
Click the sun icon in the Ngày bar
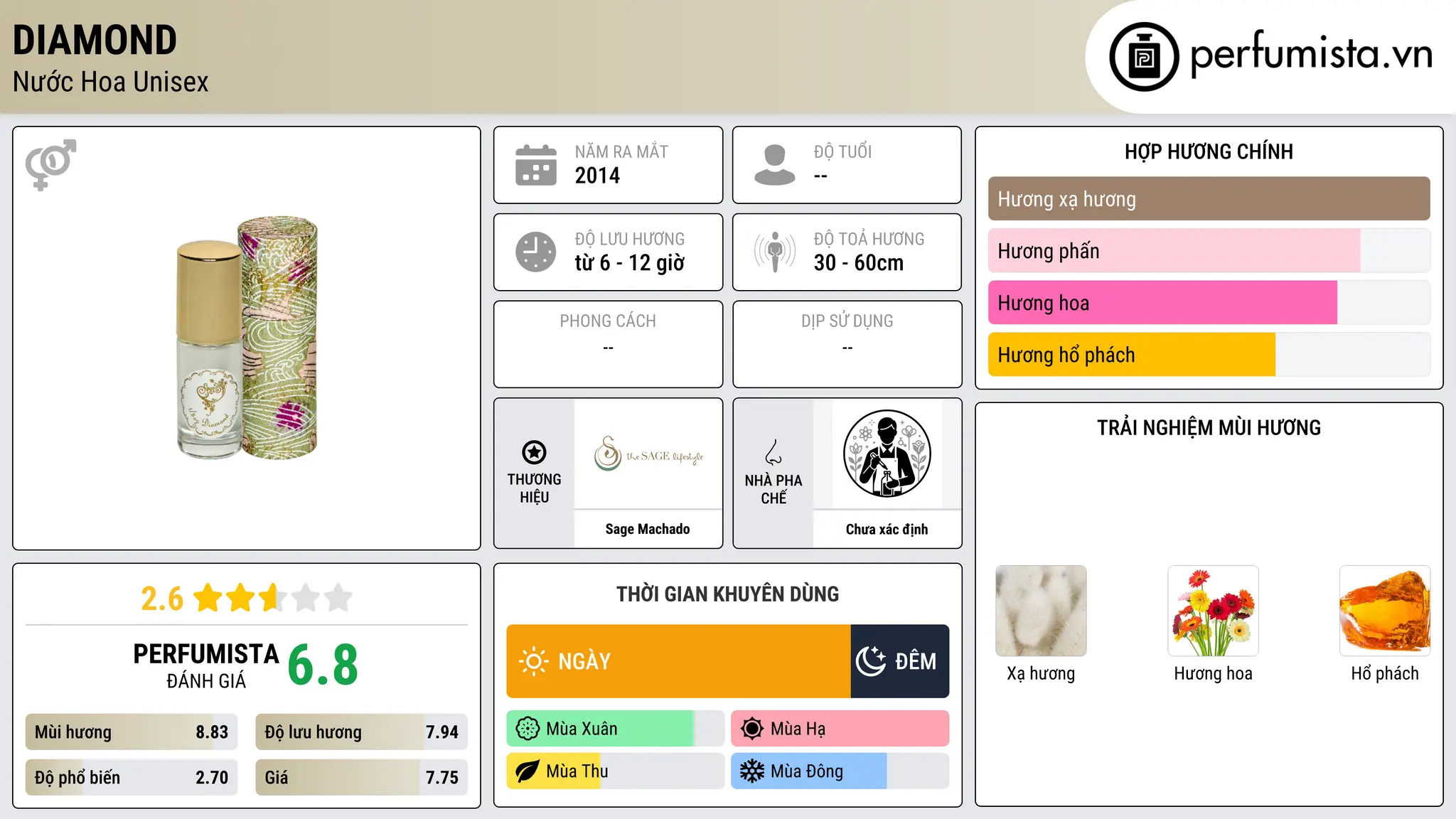[533, 661]
